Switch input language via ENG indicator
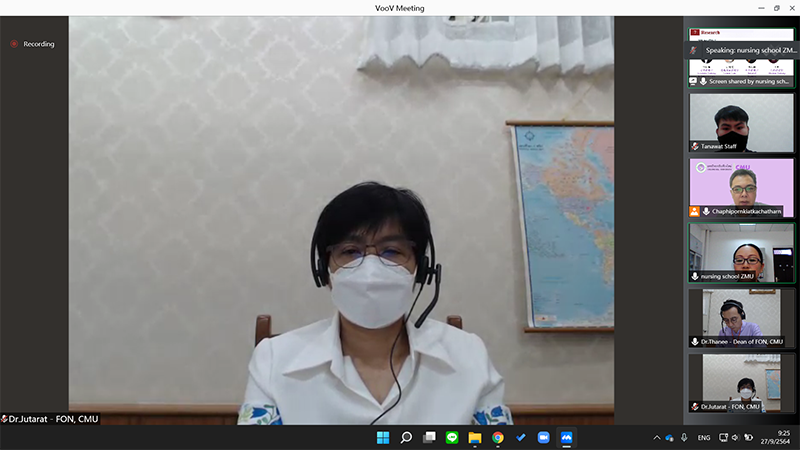 pos(704,438)
